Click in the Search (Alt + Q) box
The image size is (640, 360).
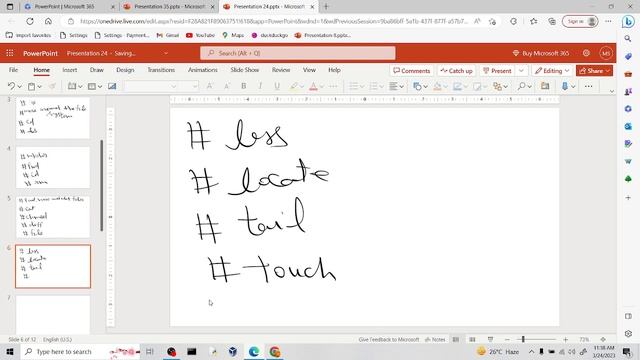tap(298, 53)
